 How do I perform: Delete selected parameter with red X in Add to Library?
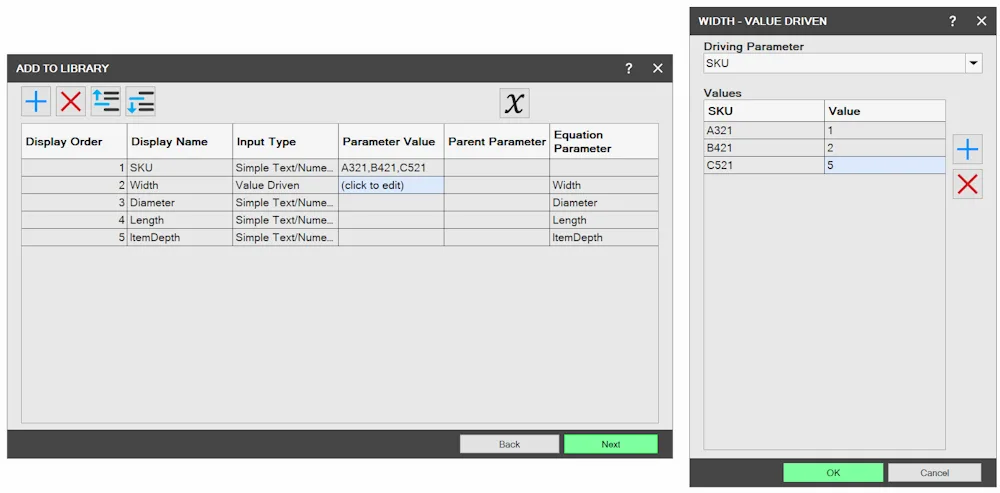(71, 101)
